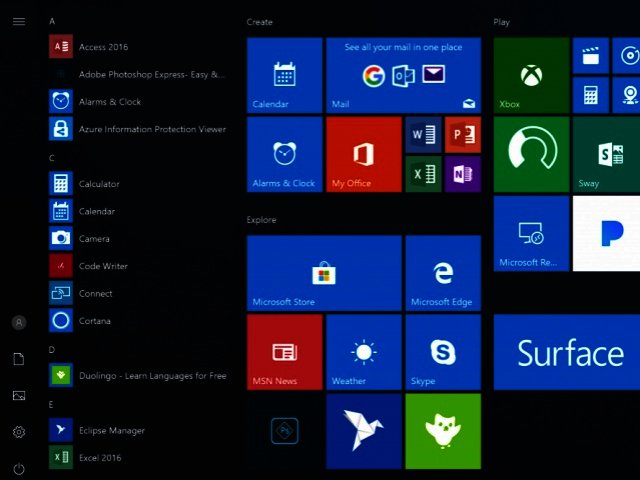
Task: Open the green Duolingo owl tile
Action: point(443,431)
